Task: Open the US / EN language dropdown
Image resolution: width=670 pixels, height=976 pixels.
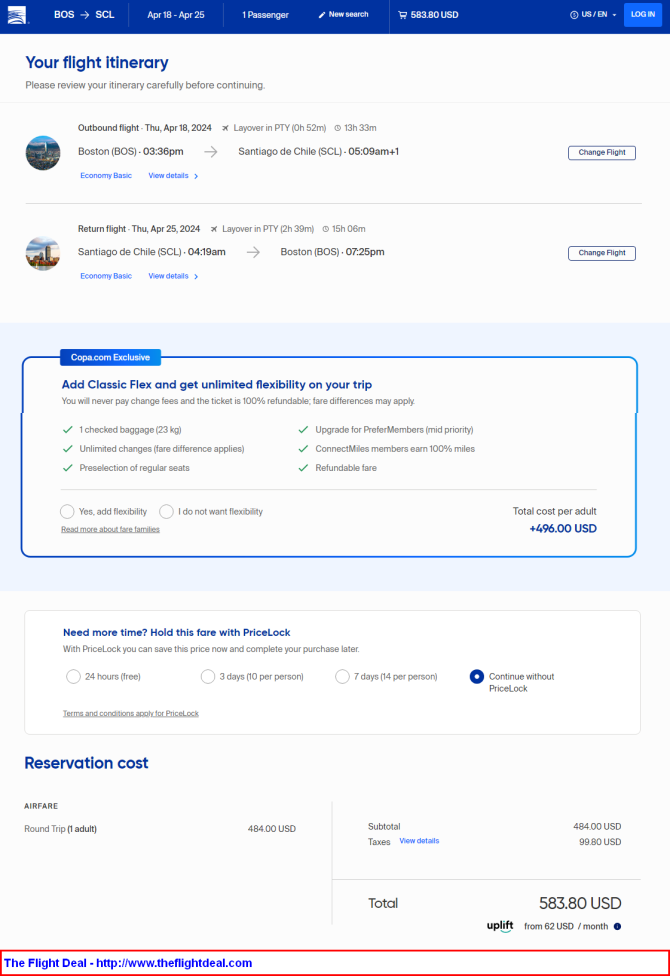Action: [x=593, y=15]
